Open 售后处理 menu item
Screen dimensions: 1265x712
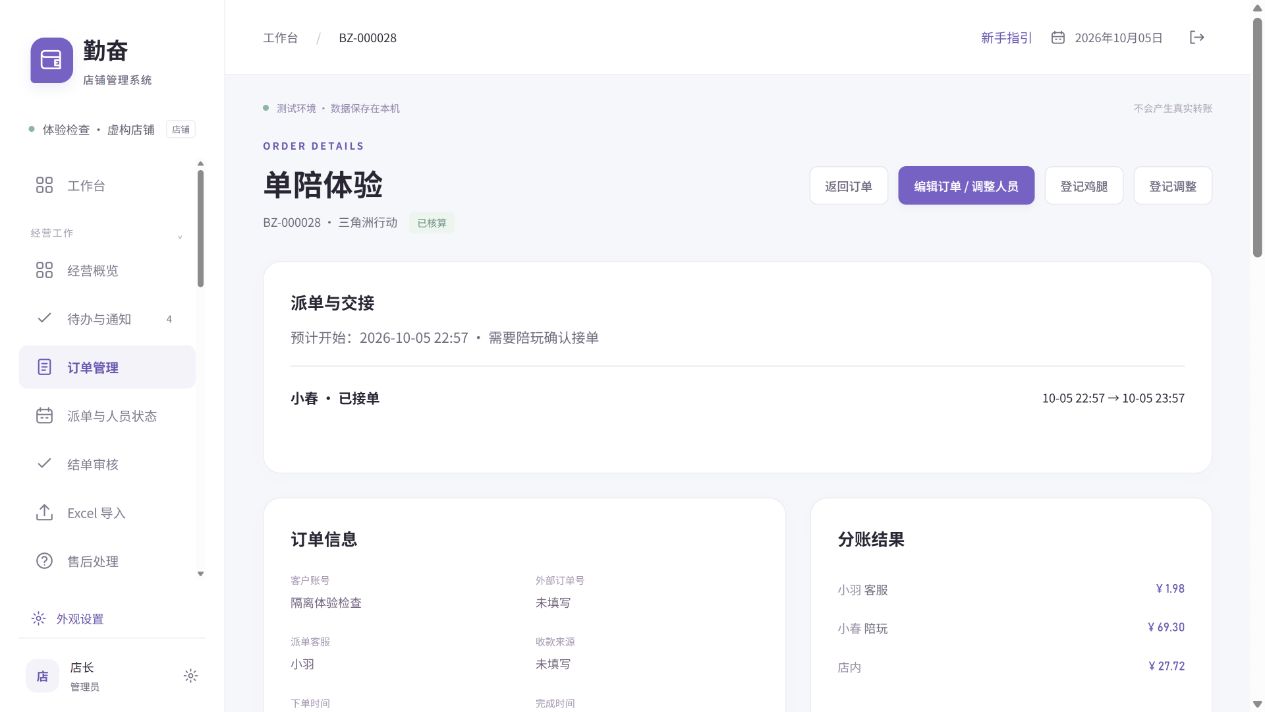coord(107,561)
